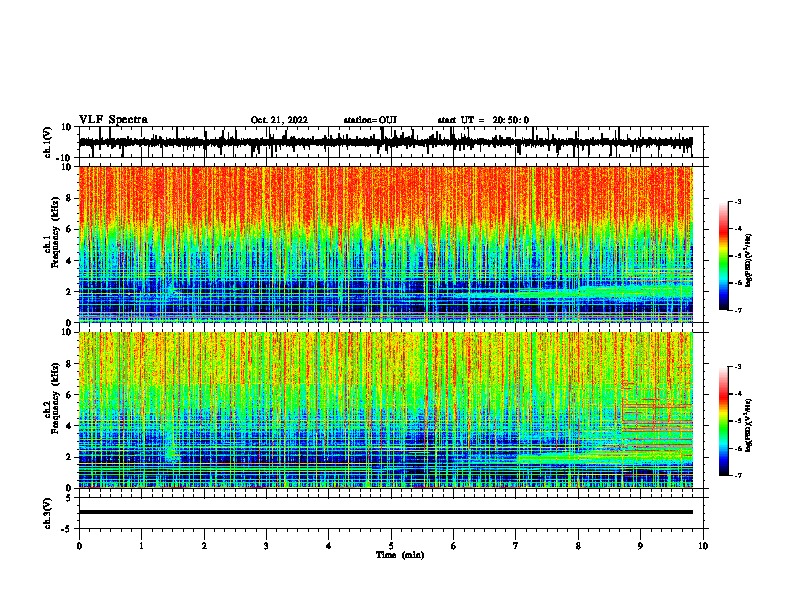The image size is (792, 612).
Task: Click the ch.3 flat voltage trace line
Action: pyautogui.click(x=385, y=512)
